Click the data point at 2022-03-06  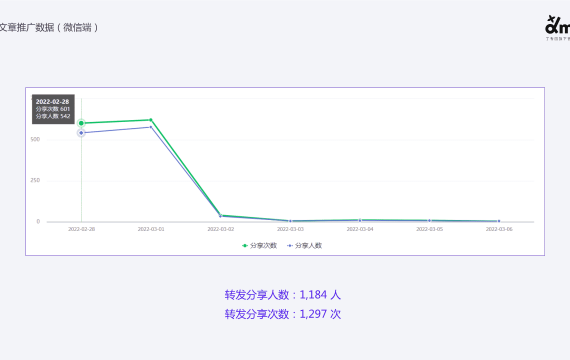click(499, 221)
